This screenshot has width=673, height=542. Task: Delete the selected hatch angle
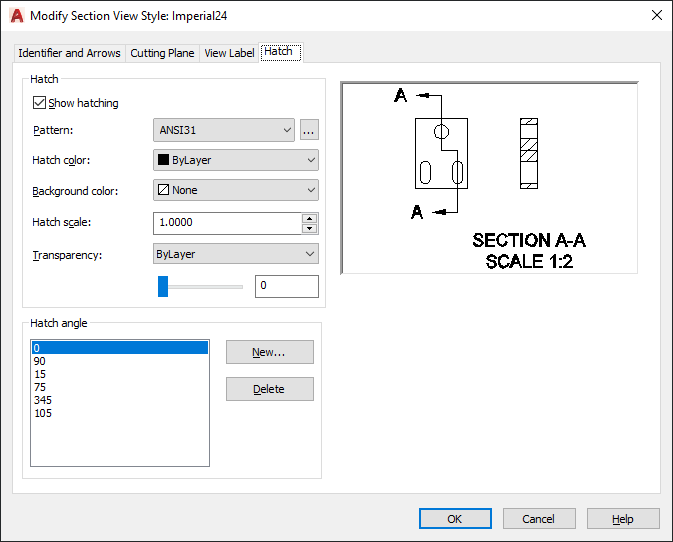point(270,389)
